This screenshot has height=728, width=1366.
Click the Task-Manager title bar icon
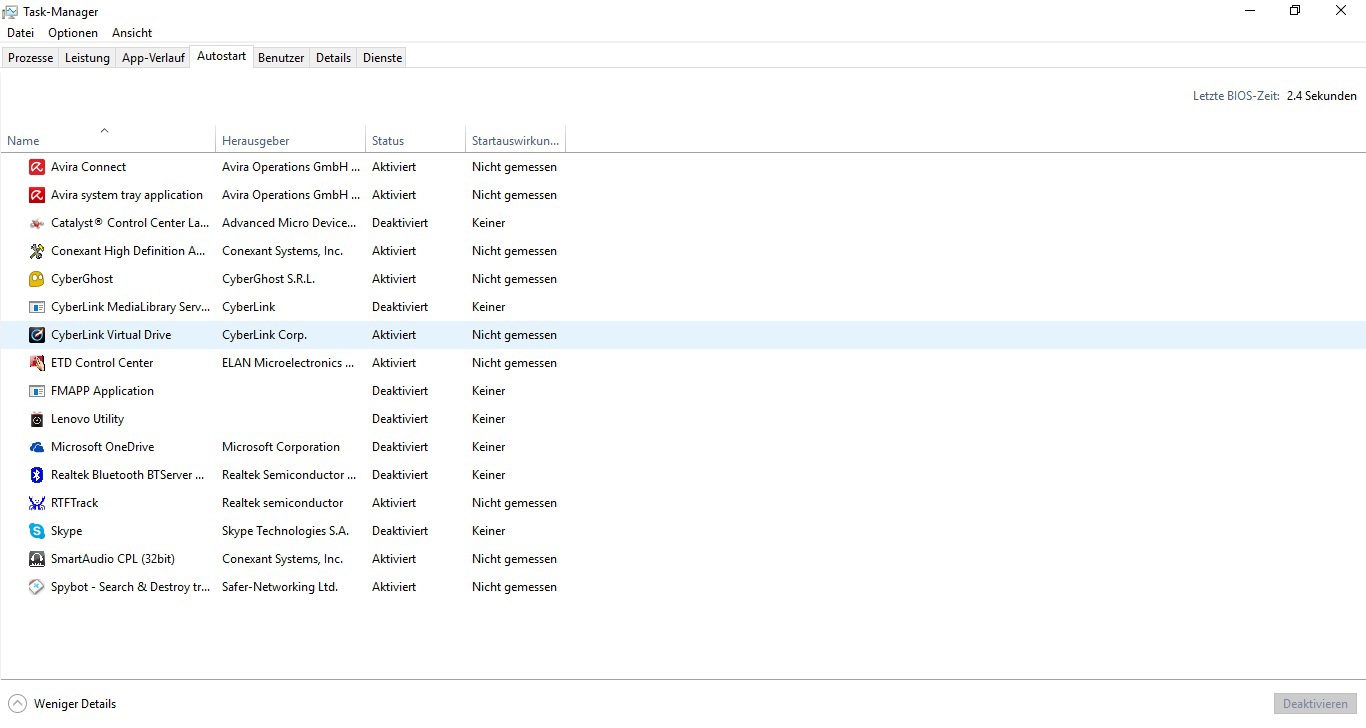(x=10, y=11)
